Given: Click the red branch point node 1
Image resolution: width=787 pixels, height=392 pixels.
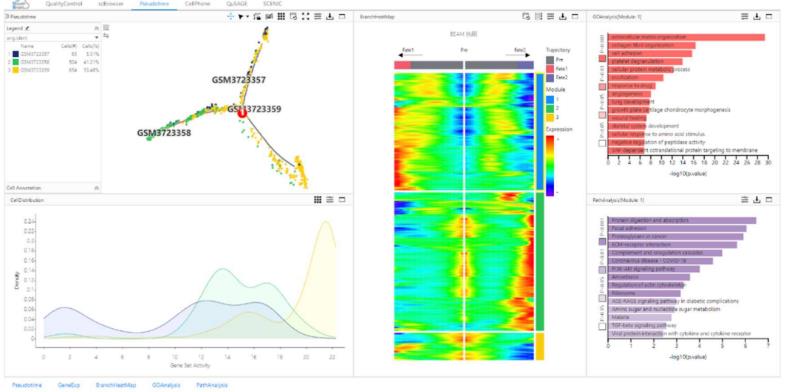Looking at the screenshot, I should 242,113.
